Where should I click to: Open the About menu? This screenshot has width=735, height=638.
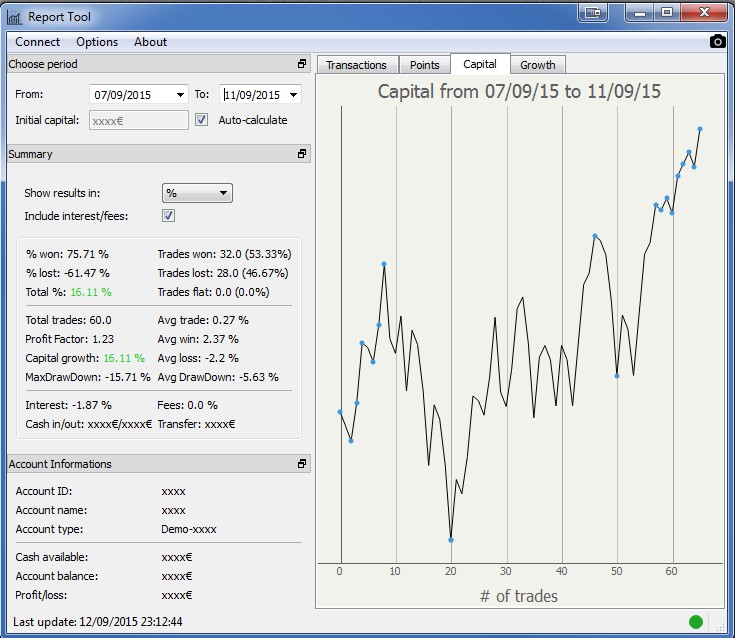click(x=150, y=42)
